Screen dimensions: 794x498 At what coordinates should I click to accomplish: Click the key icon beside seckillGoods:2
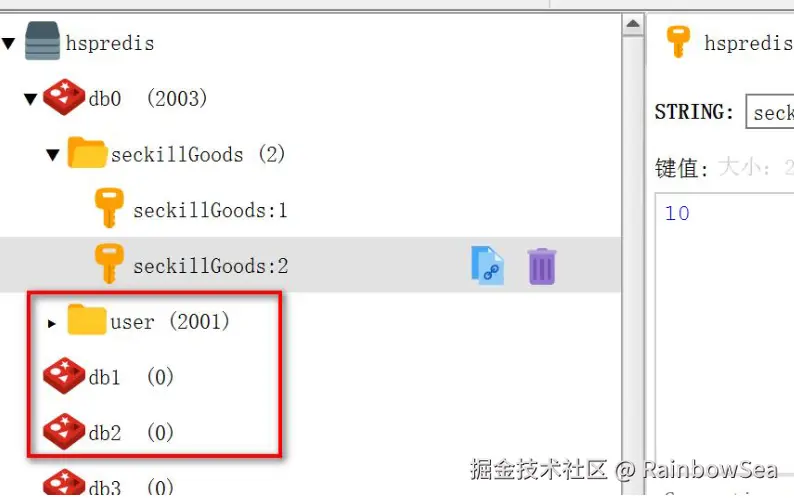(x=109, y=263)
